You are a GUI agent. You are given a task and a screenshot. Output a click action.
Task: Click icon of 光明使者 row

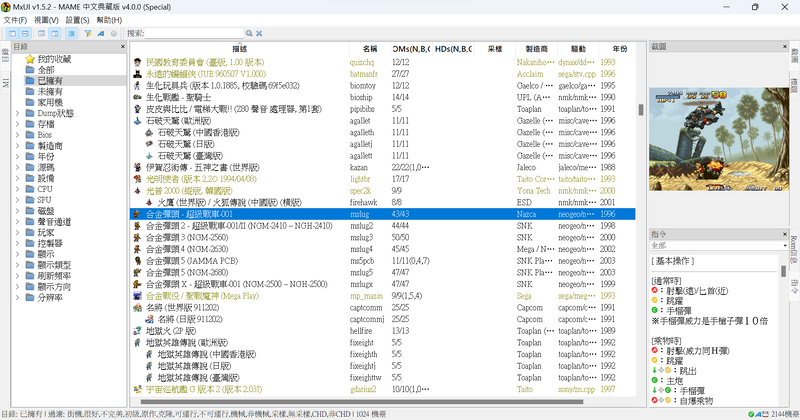(137, 179)
